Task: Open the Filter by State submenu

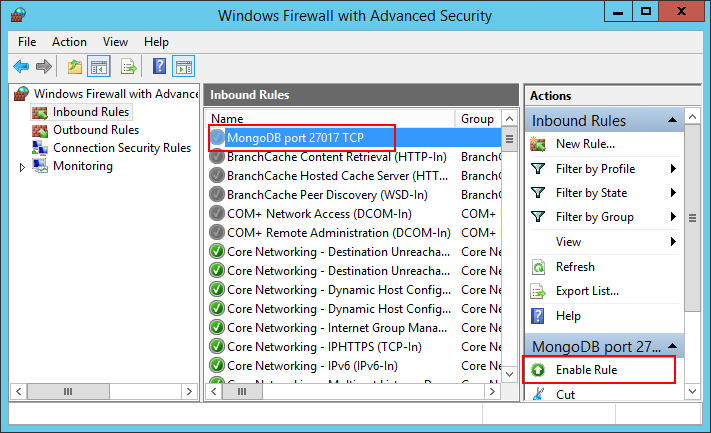Action: [x=673, y=193]
